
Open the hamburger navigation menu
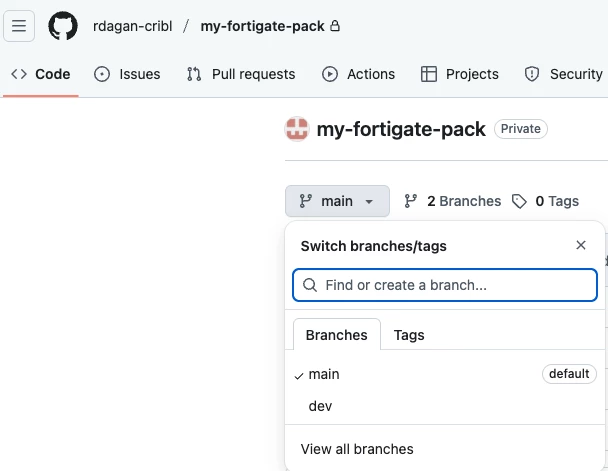[x=19, y=26]
